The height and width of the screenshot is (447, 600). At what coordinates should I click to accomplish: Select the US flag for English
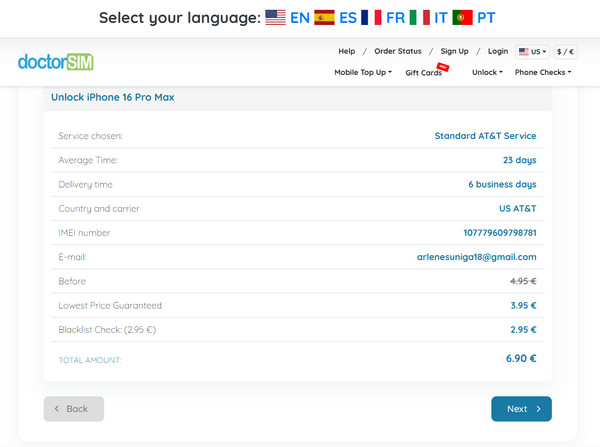point(276,18)
